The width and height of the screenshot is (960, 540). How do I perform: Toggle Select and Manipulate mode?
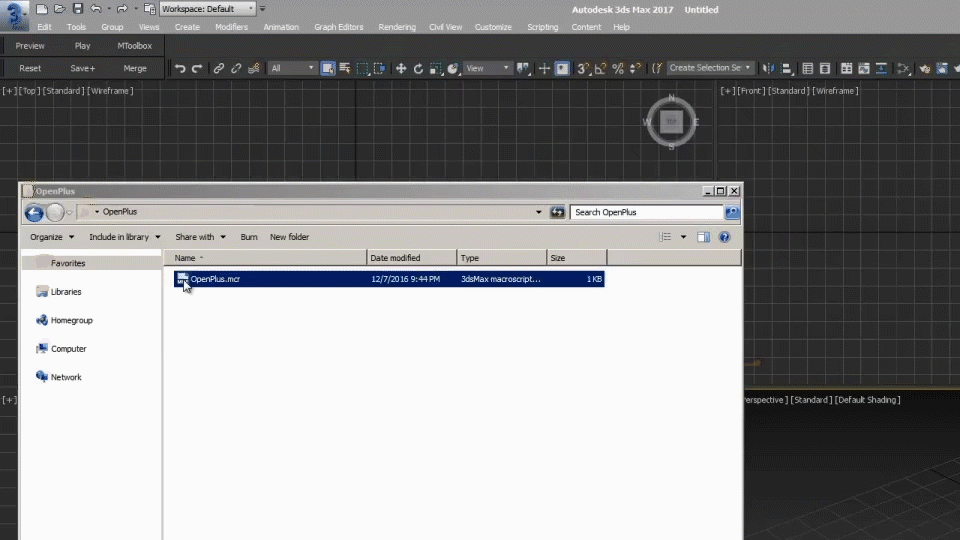click(544, 69)
